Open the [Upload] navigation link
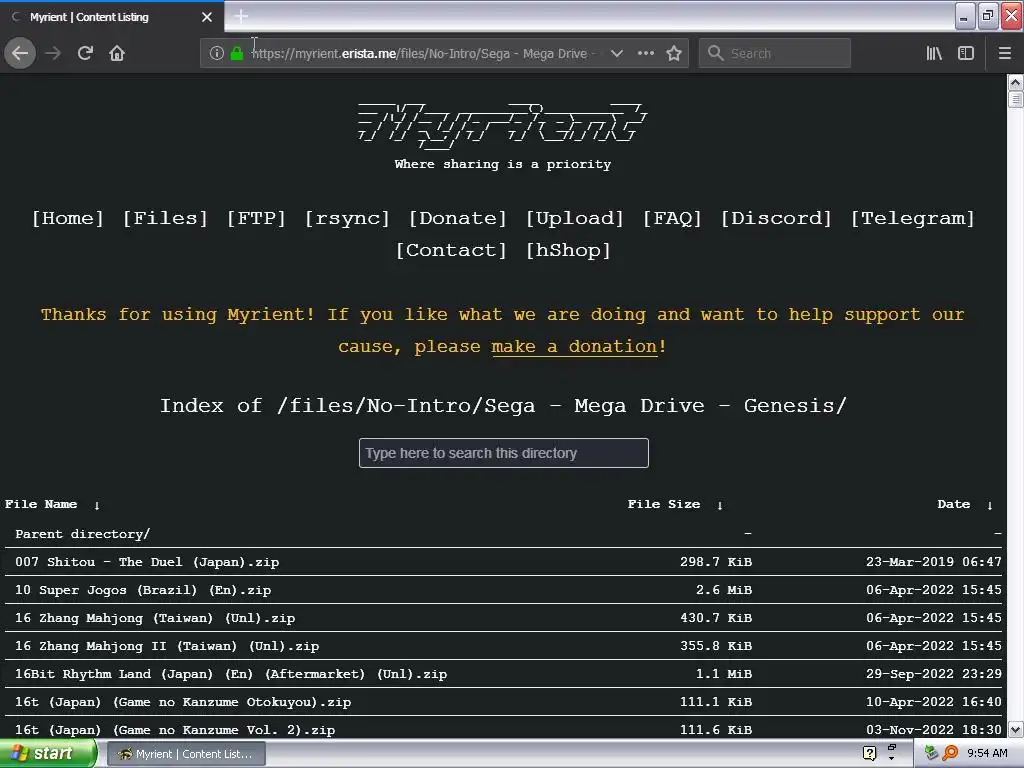The width and height of the screenshot is (1024, 768). point(575,218)
